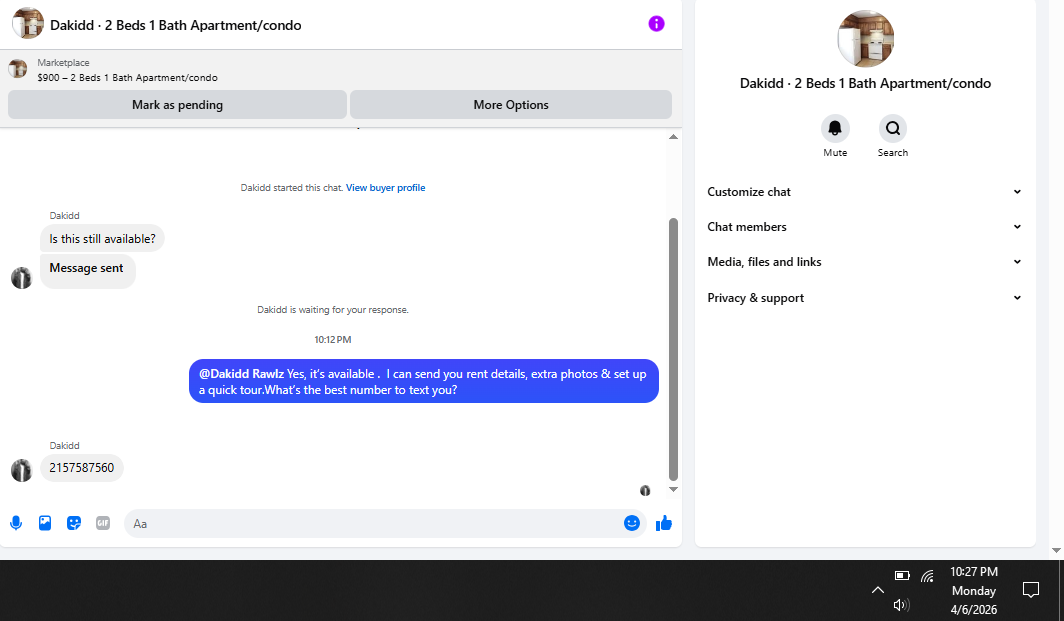This screenshot has width=1064, height=621.
Task: Click page scrollbar down arrow at right edge
Action: tap(1057, 550)
